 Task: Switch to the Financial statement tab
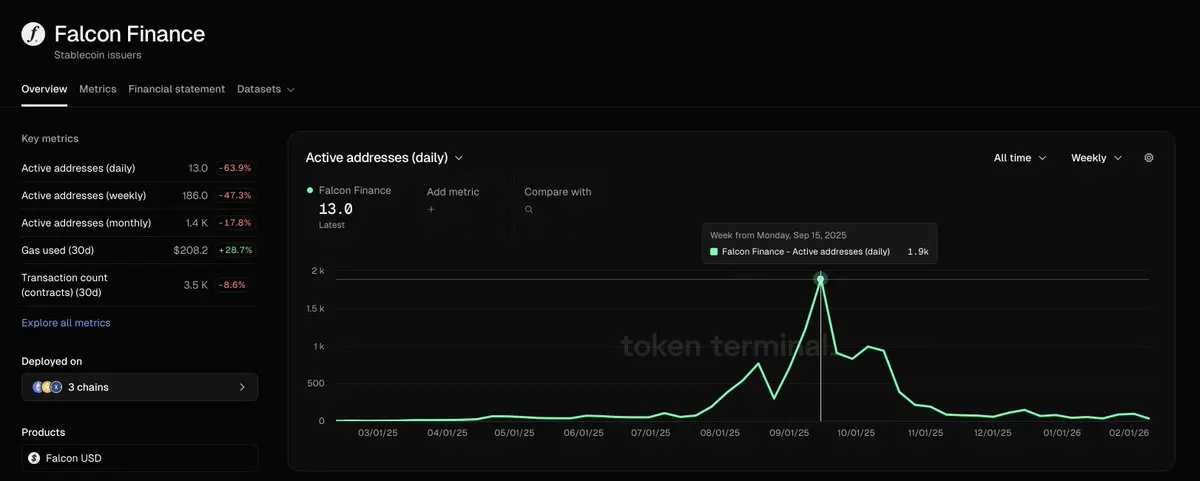point(177,89)
